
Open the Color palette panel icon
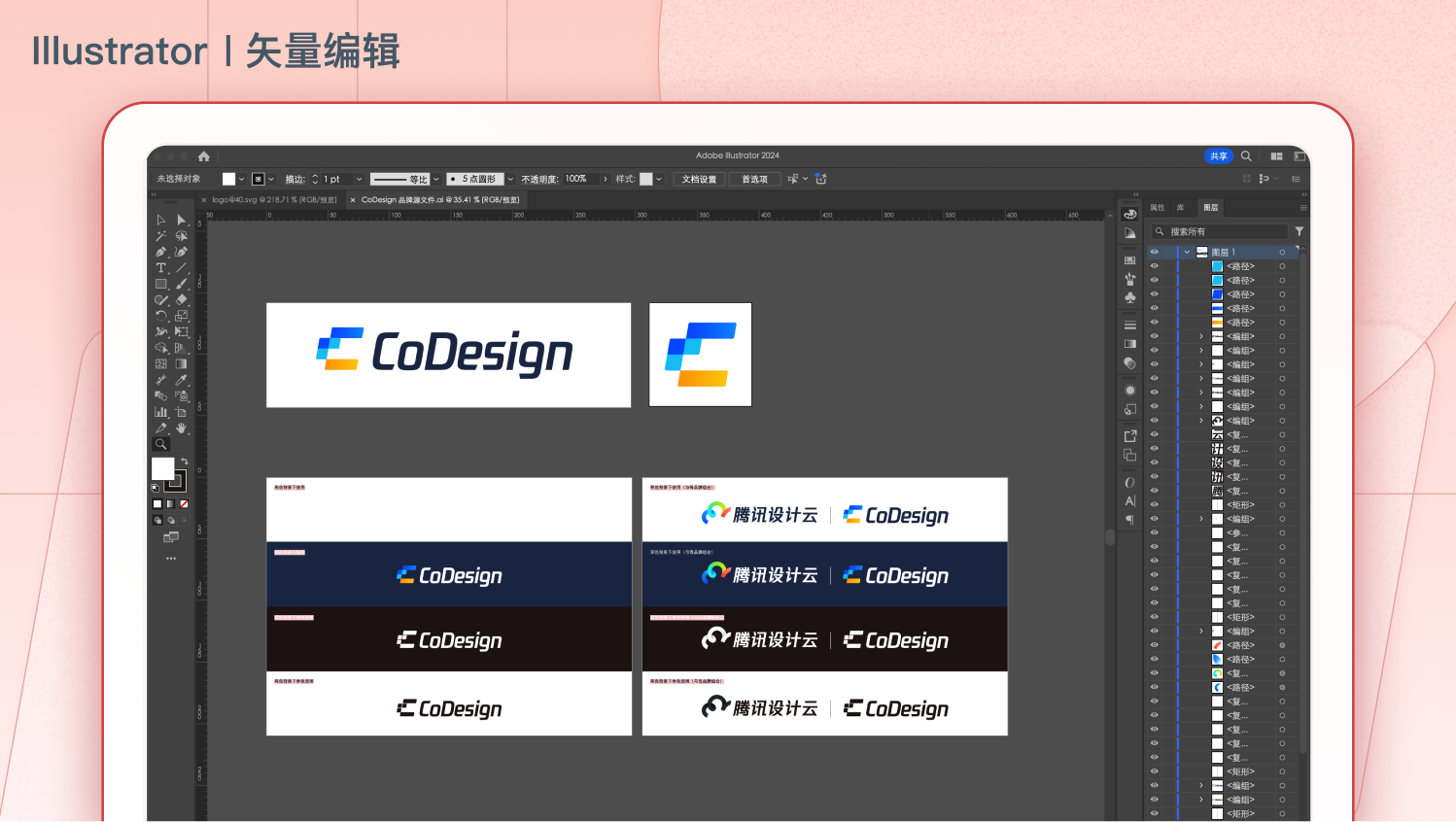tap(1129, 214)
